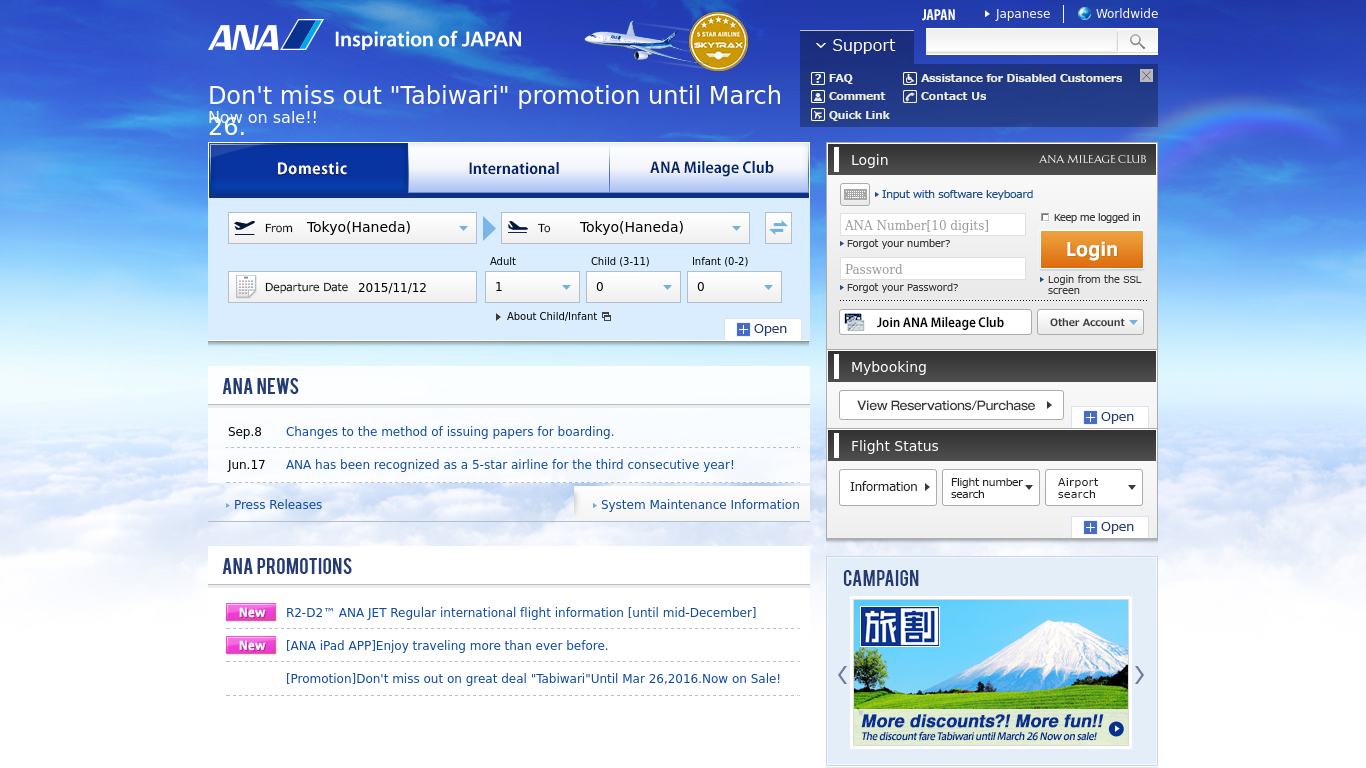Open the departure date calendar
The width and height of the screenshot is (1366, 768).
[x=245, y=287]
